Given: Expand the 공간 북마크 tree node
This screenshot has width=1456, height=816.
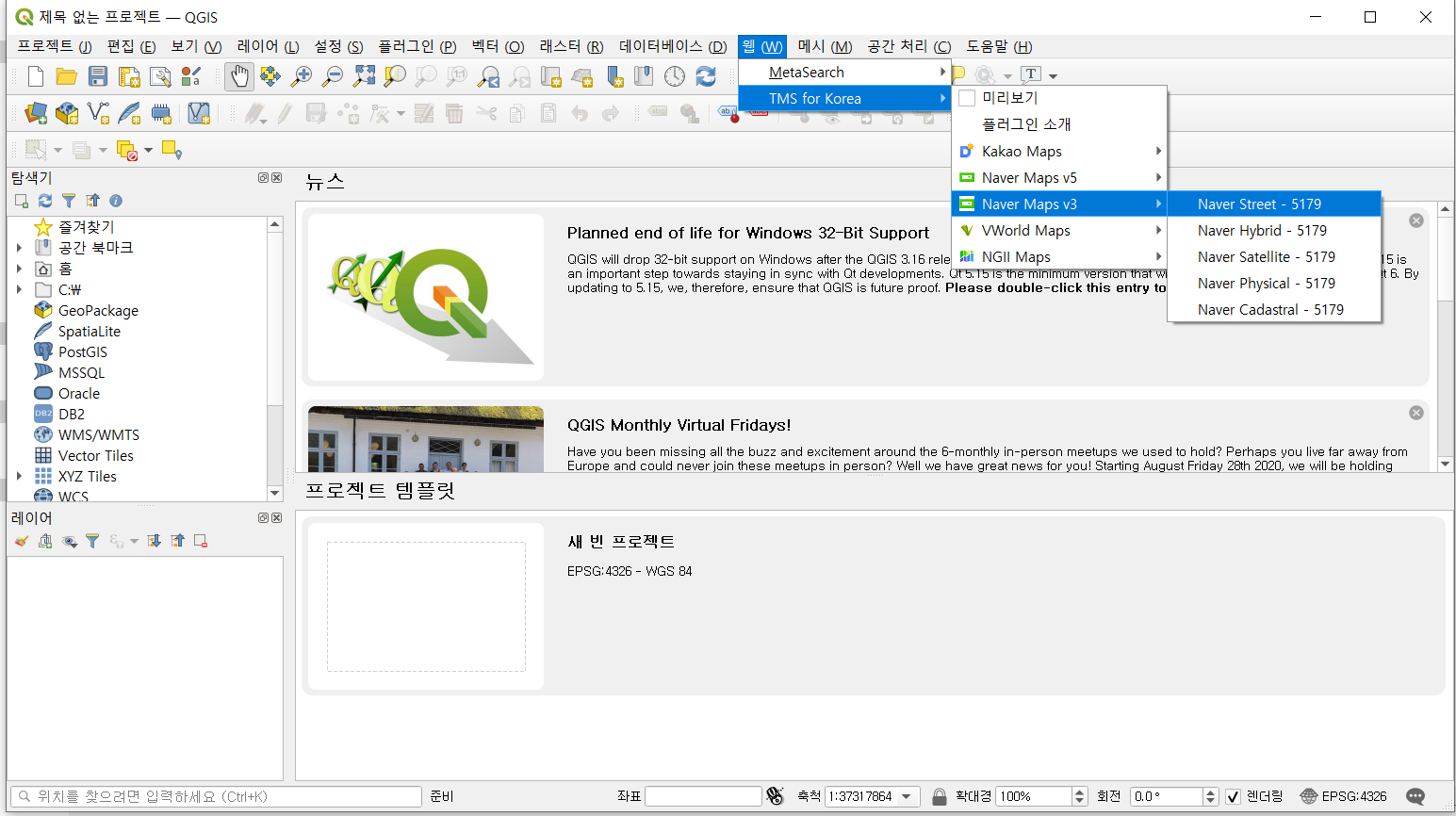Looking at the screenshot, I should pyautogui.click(x=19, y=248).
